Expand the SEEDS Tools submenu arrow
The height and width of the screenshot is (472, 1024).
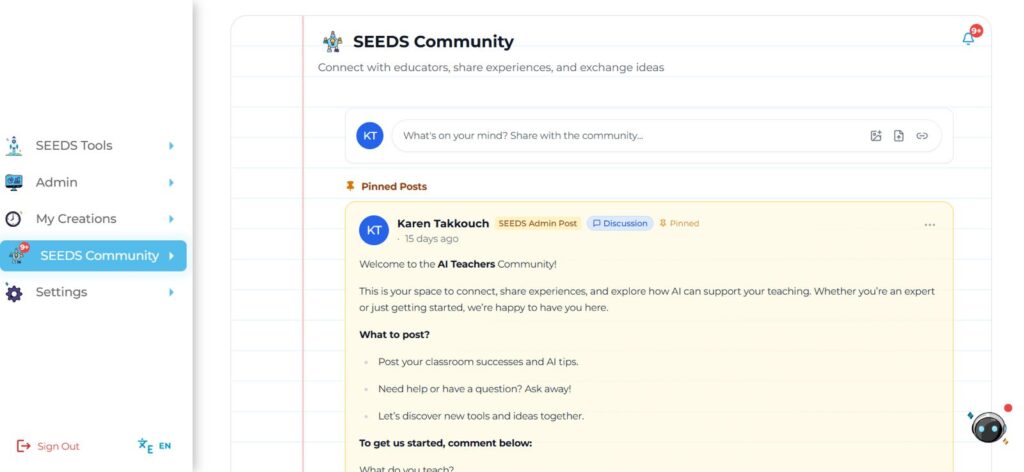[x=171, y=146]
